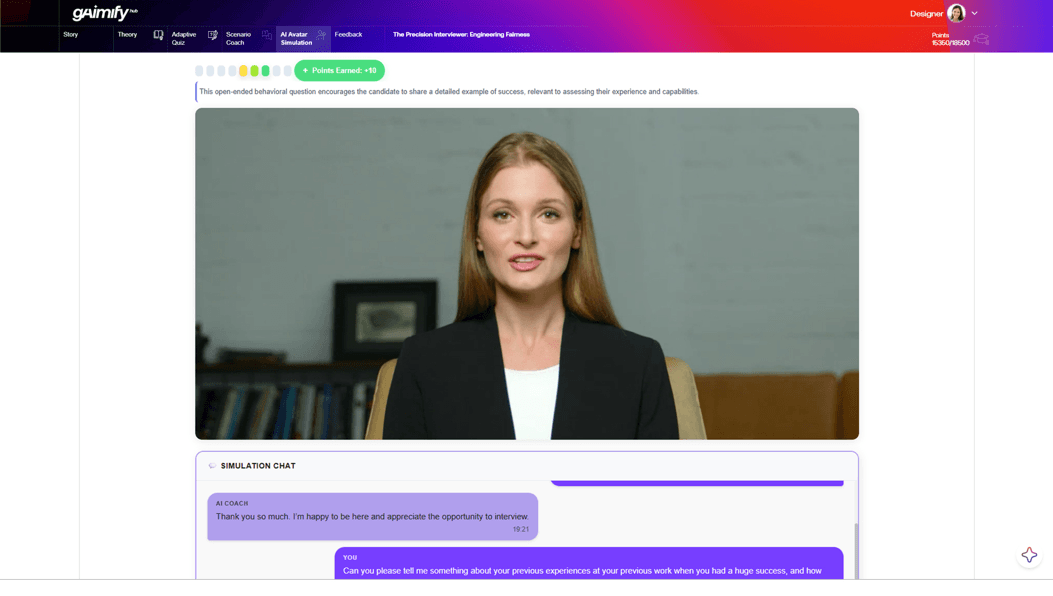Image resolution: width=1053 pixels, height=596 pixels.
Task: Select the Theory menu item
Action: pos(128,33)
